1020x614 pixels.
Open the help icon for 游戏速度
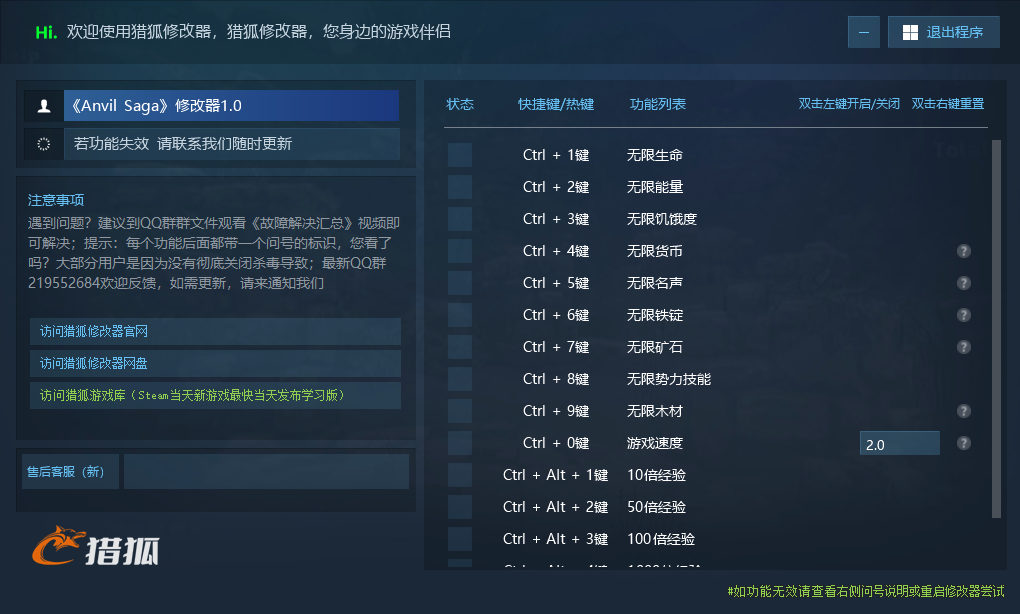964,443
